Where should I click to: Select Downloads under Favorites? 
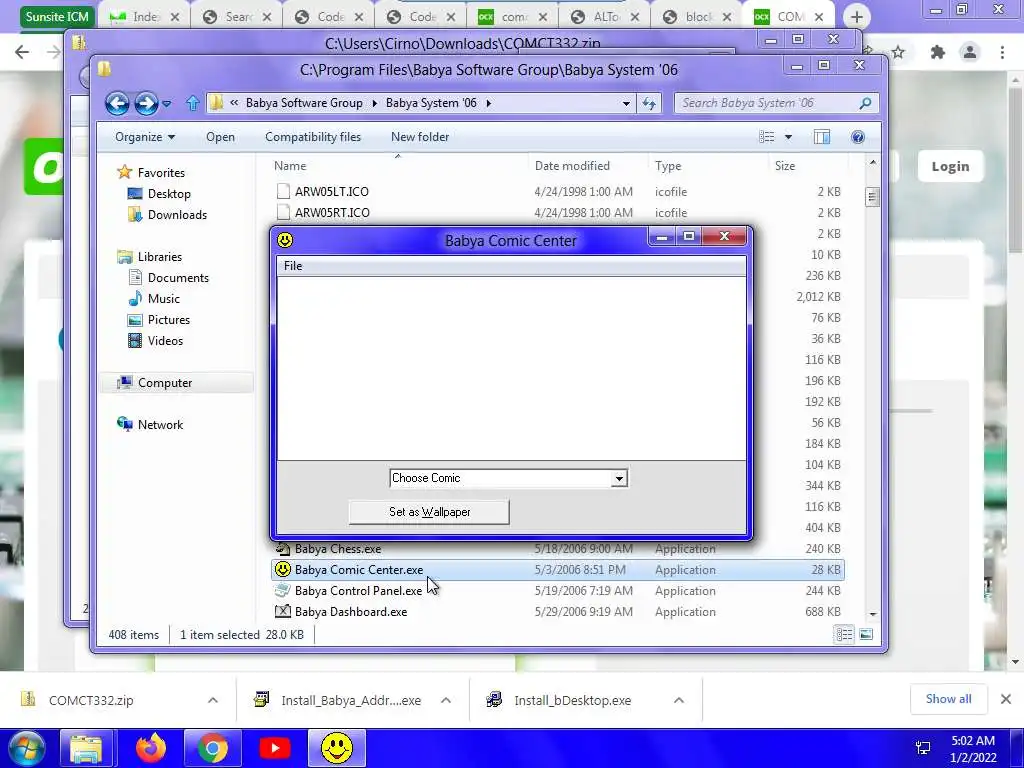[x=177, y=215]
